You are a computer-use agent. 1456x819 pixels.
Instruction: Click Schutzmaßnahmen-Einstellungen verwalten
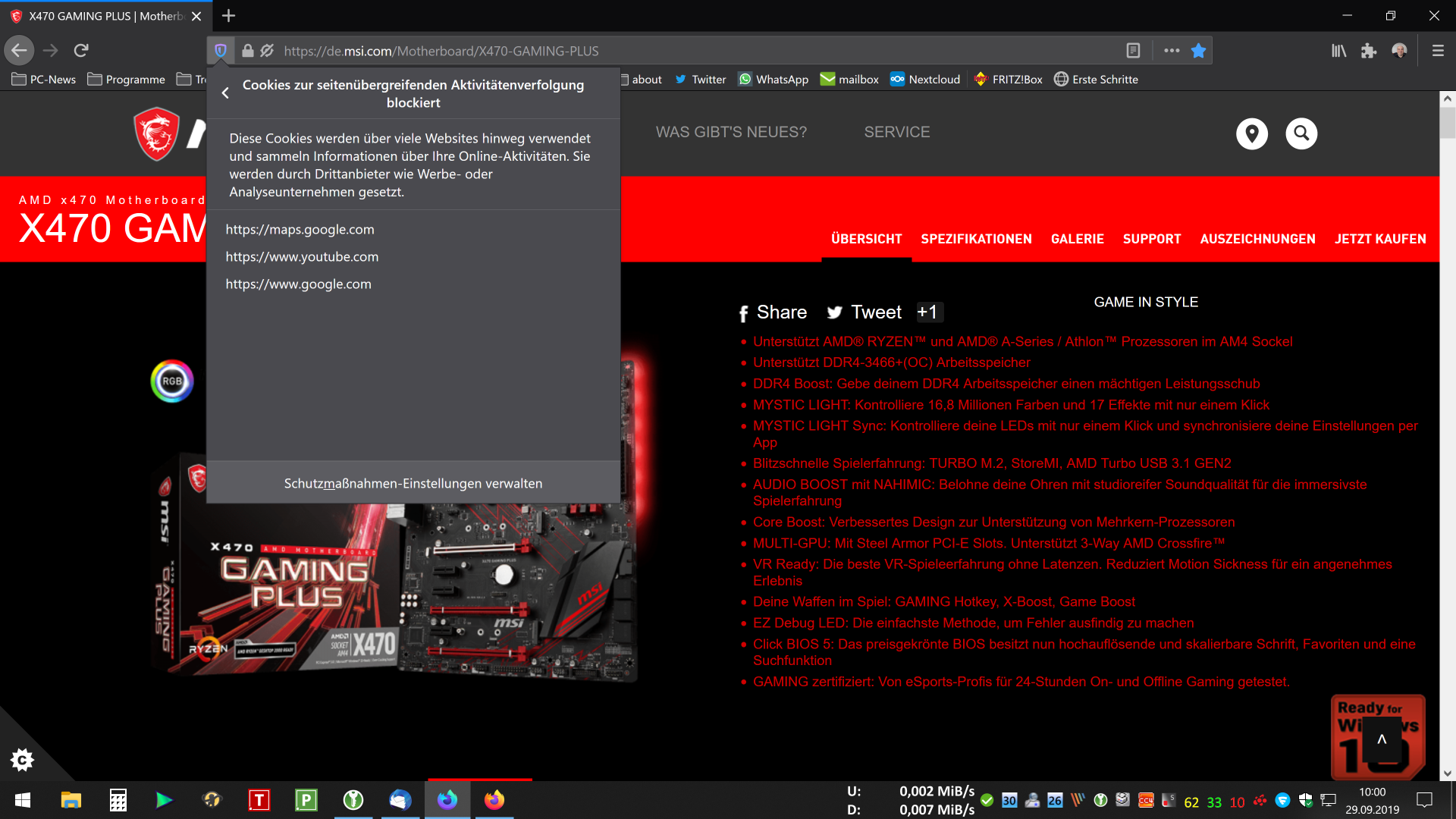tap(413, 483)
